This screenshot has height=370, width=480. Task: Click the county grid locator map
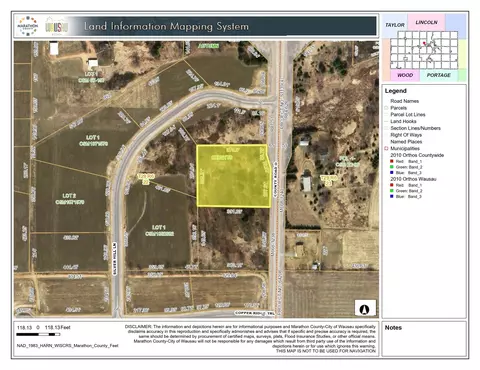[424, 50]
